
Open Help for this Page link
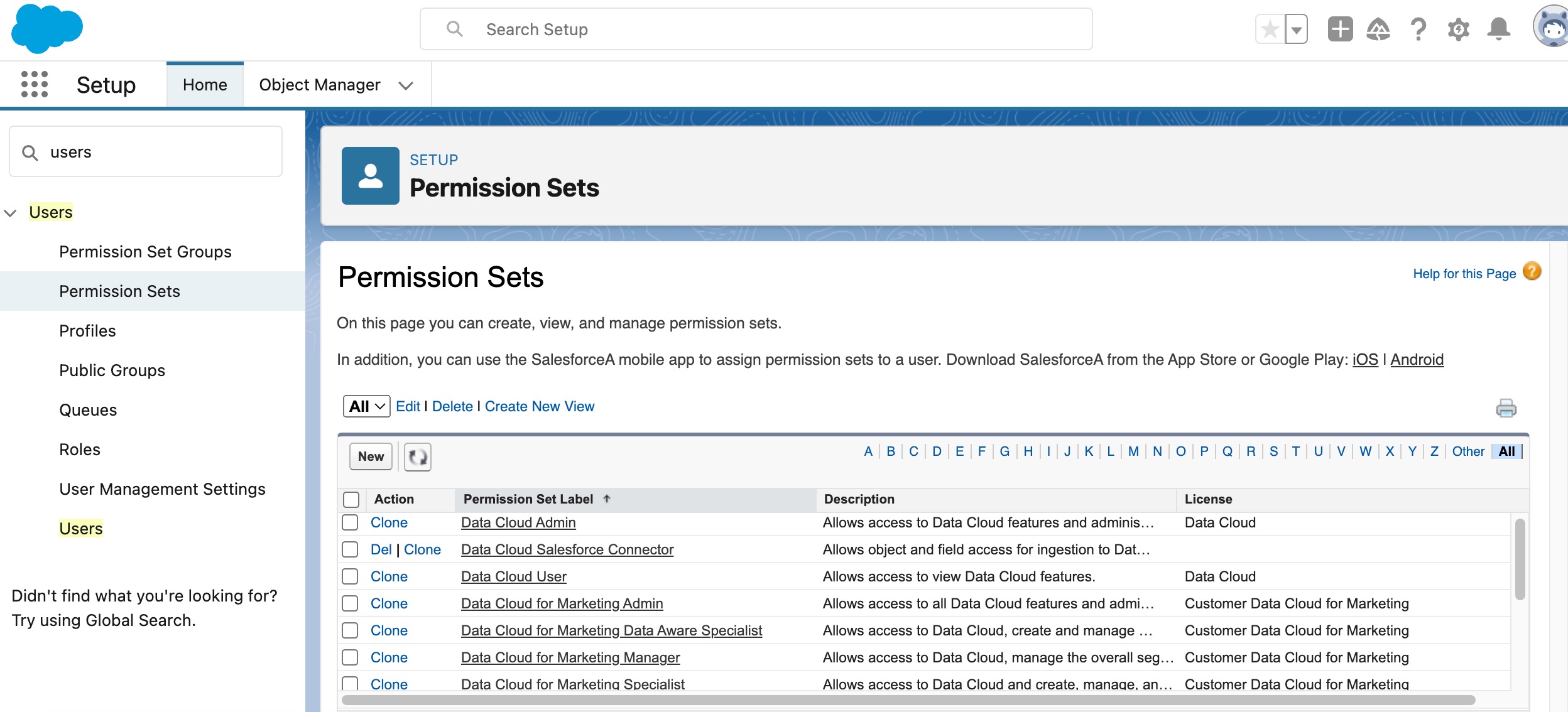tap(1464, 274)
